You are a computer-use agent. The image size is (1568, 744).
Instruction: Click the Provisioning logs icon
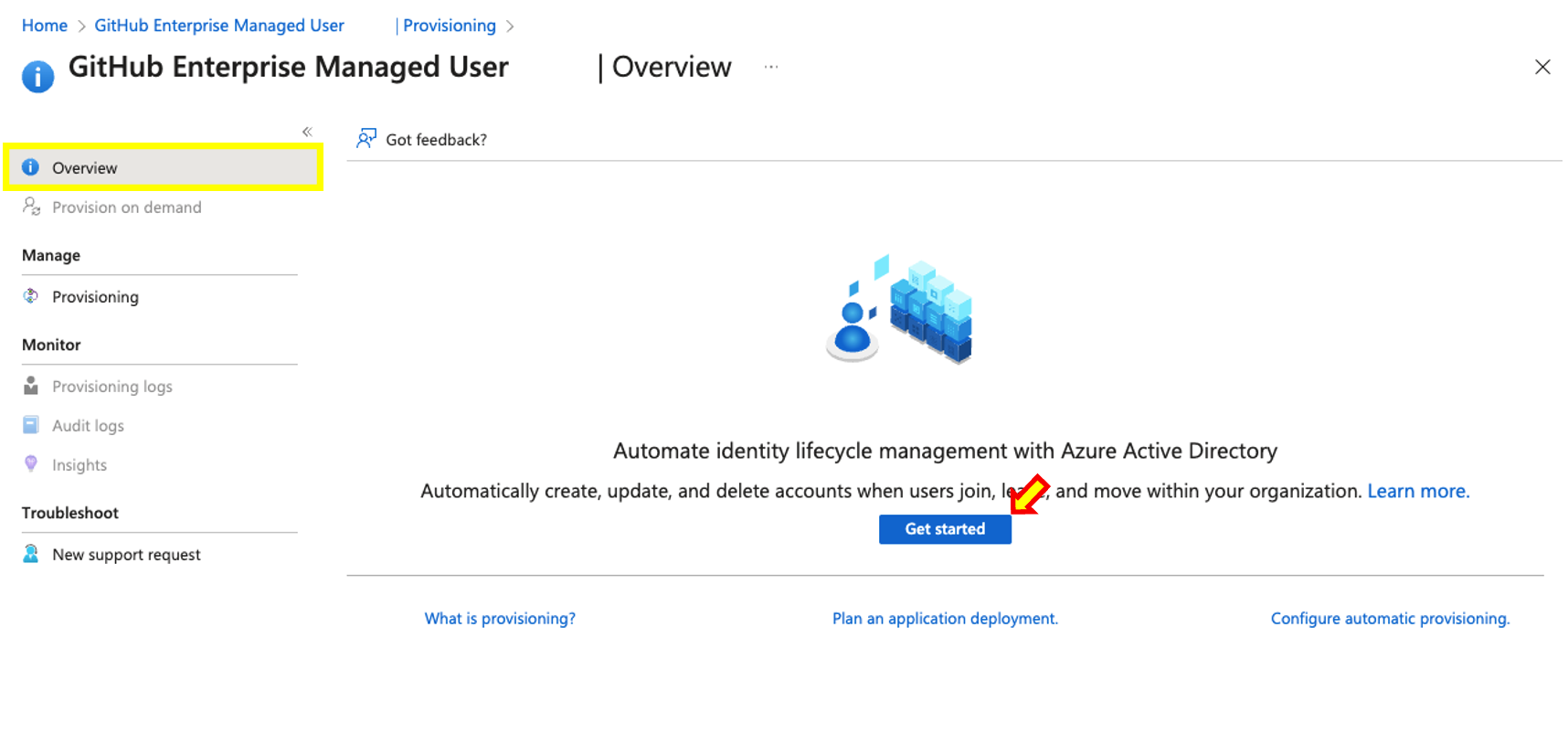coord(30,386)
